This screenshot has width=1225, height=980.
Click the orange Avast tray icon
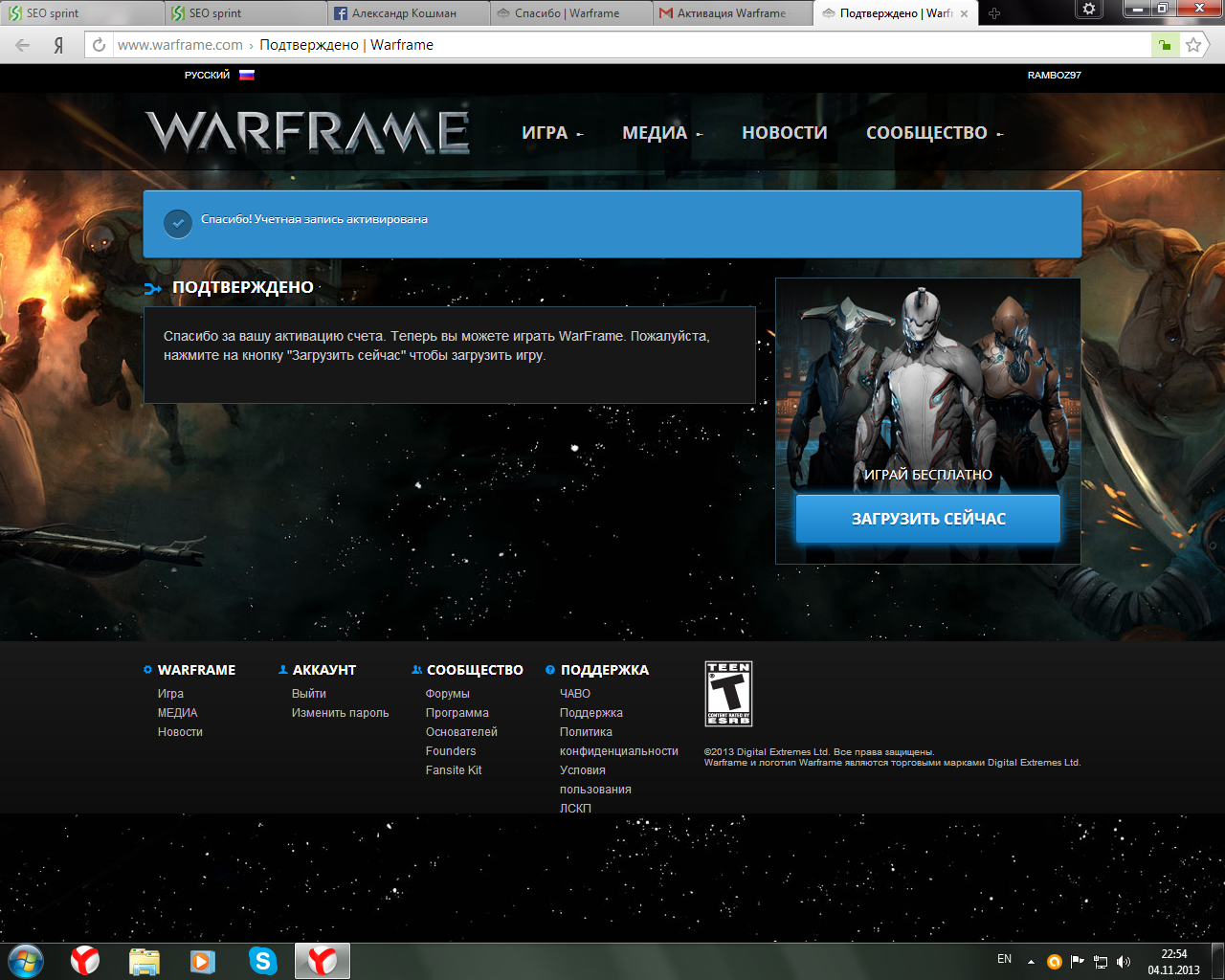point(1055,962)
